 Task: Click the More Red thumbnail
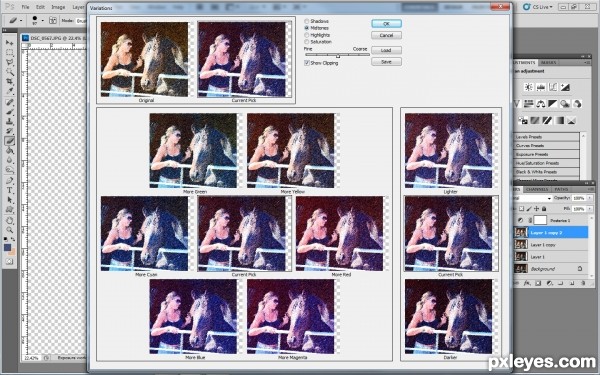click(339, 234)
